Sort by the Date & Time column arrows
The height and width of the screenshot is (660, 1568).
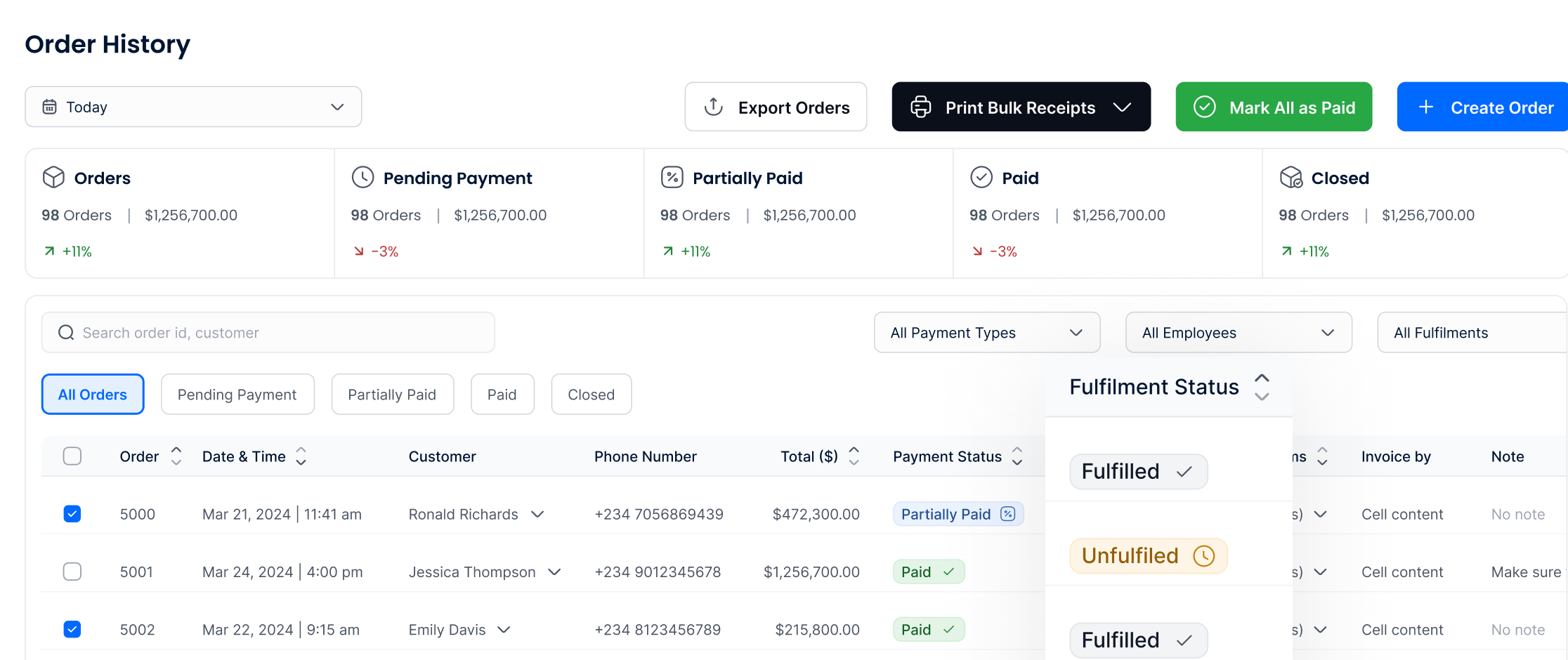[x=301, y=456]
